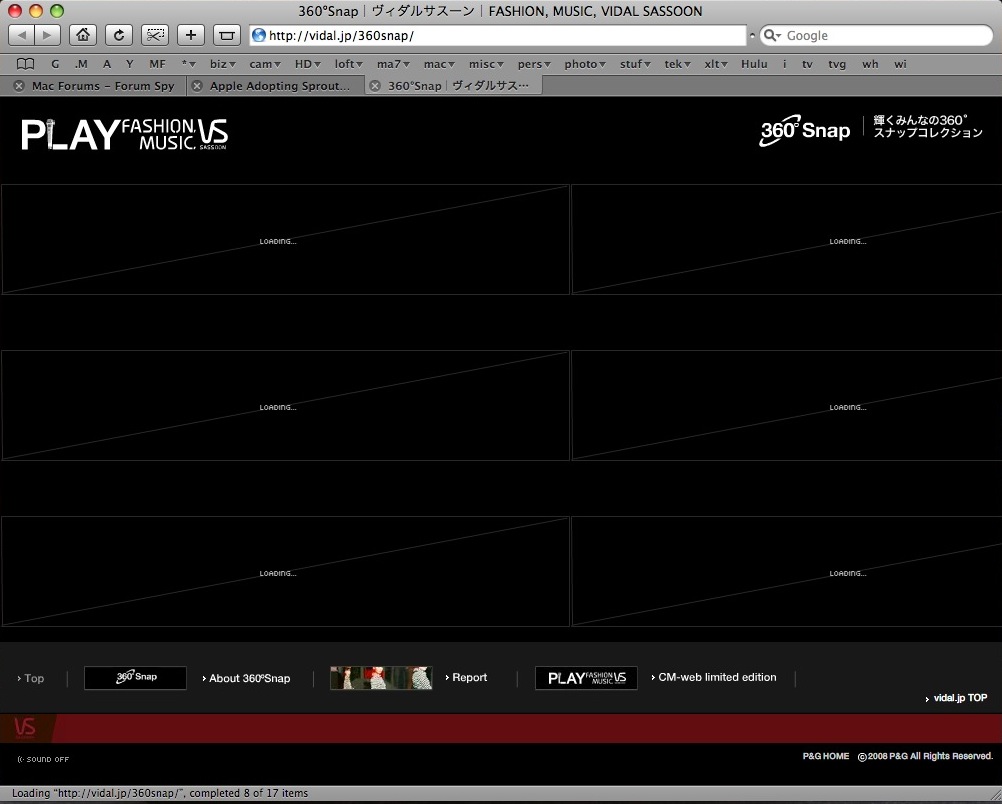
Task: Open About 360°Snap link
Action: 246,678
